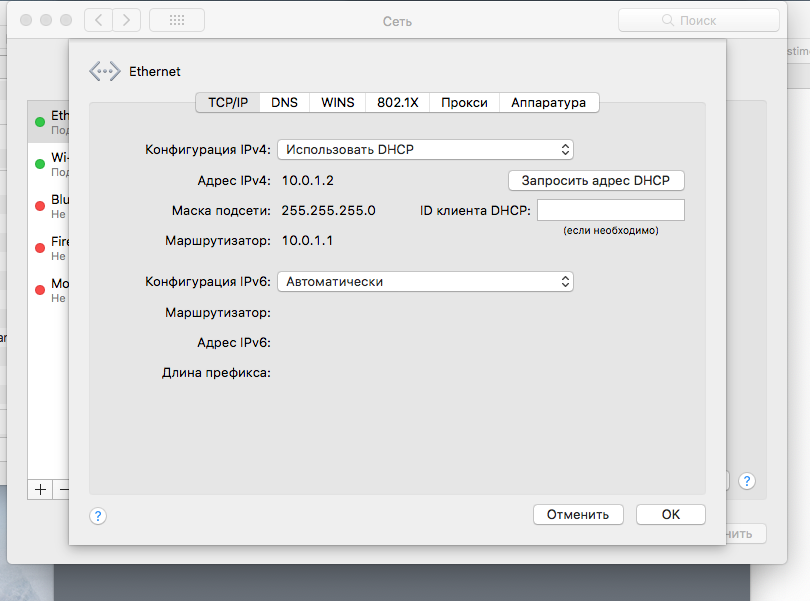Open help from dialog question mark icon

pyautogui.click(x=98, y=516)
